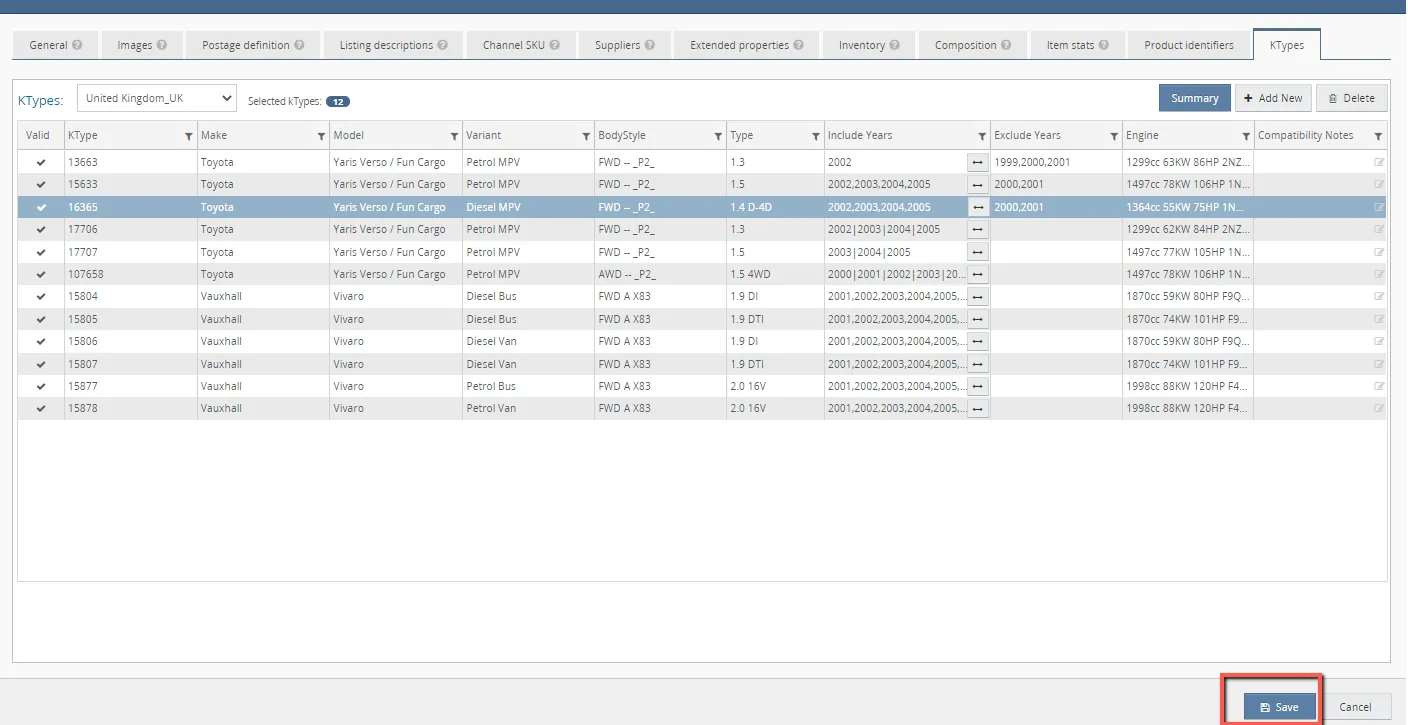Edit compatibility notes for KType 15804
This screenshot has height=725, width=1408.
[1379, 296]
